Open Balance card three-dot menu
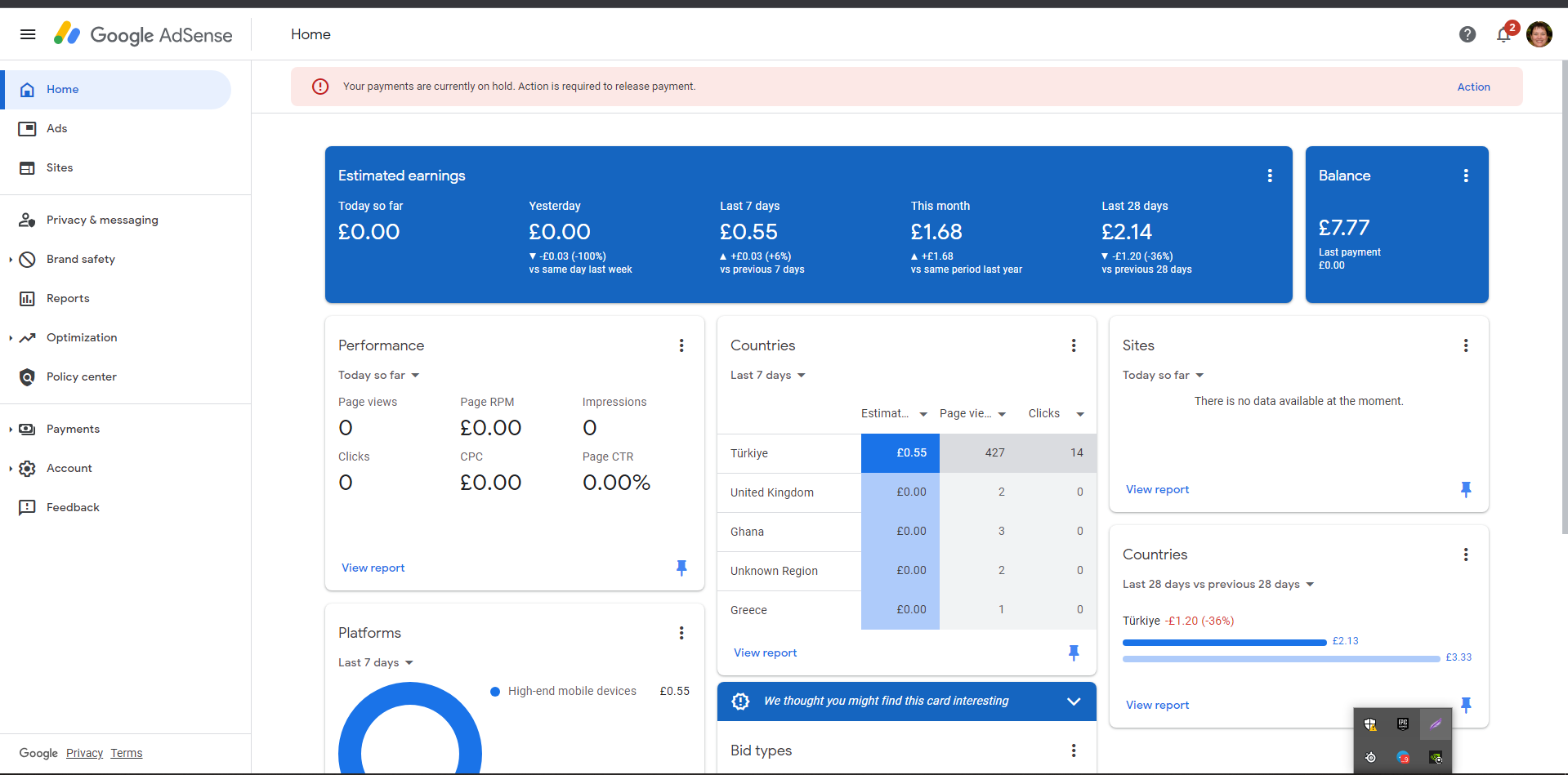 tap(1466, 176)
